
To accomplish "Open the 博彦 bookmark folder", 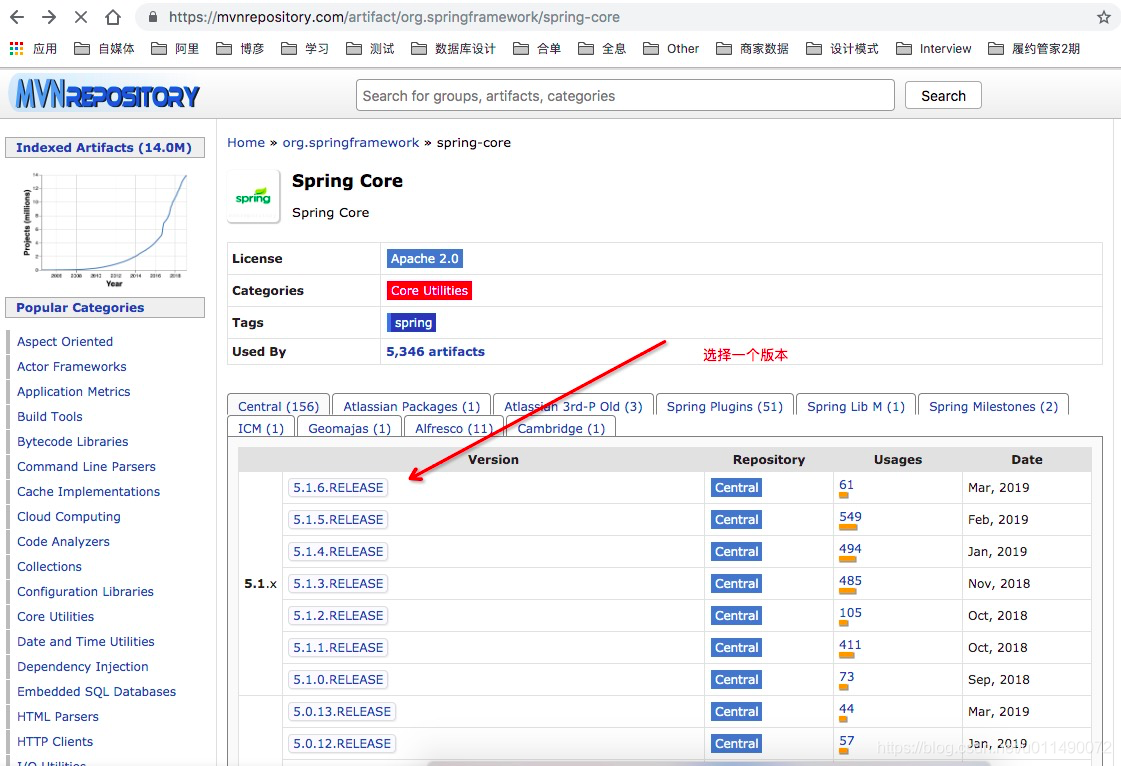I will (x=240, y=49).
